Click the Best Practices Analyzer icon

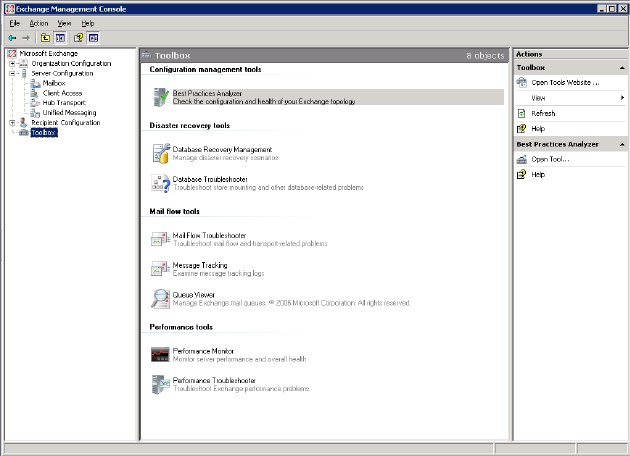point(161,97)
